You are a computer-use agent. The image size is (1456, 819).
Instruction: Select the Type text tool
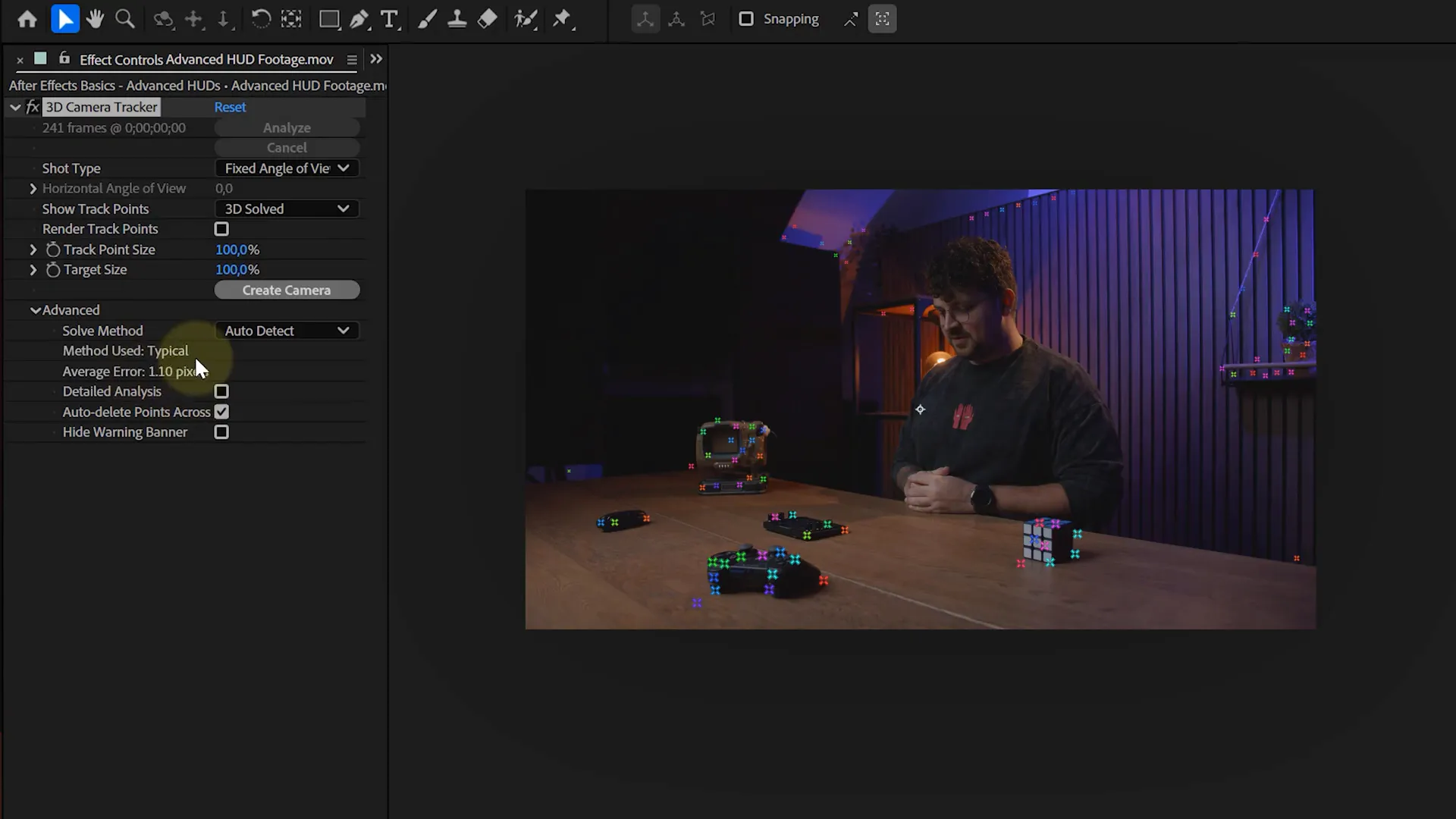pyautogui.click(x=390, y=19)
